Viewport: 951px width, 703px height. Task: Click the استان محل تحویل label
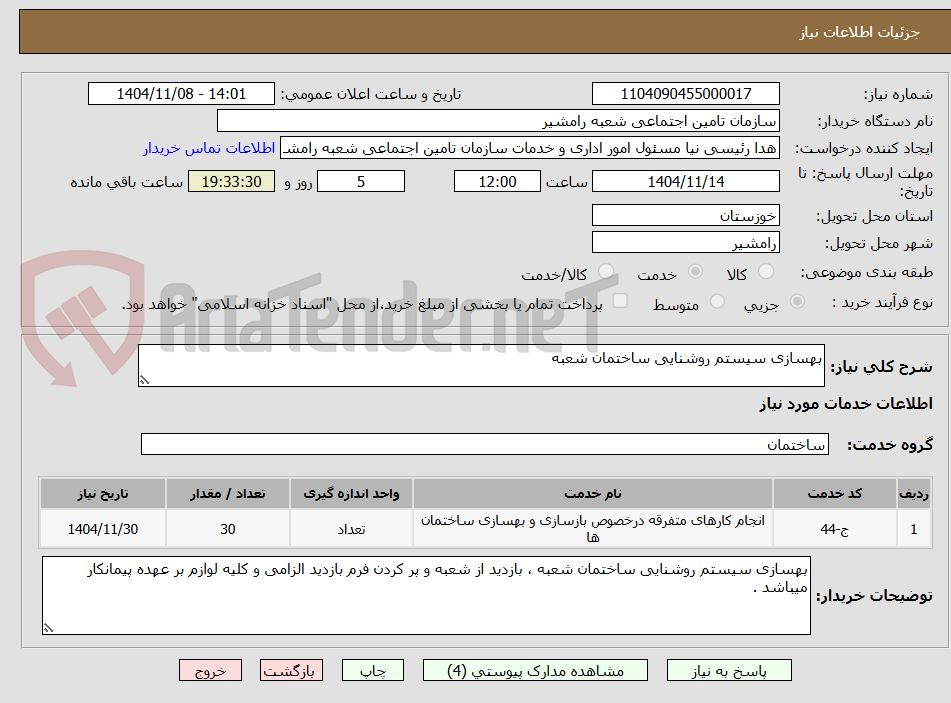[874, 216]
